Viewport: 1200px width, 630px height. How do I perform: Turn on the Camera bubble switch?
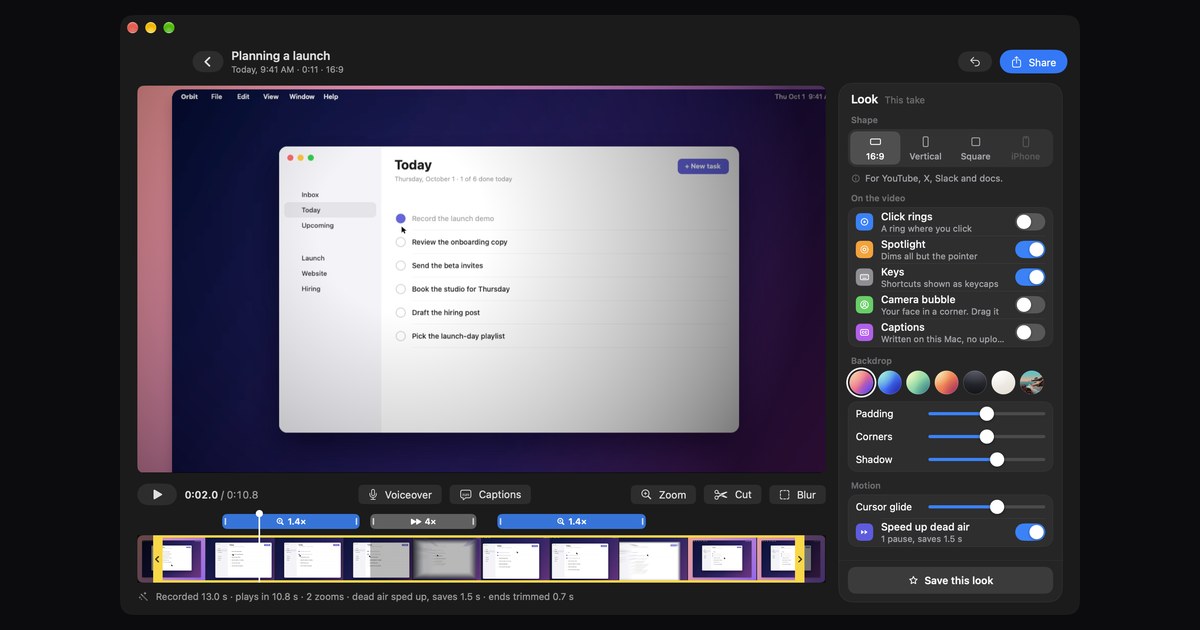click(1030, 305)
